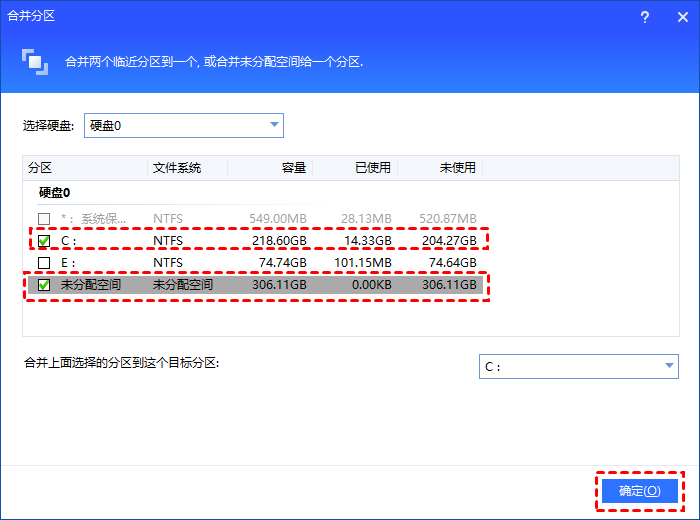
Task: Tick the E: partition checkbox
Action: coord(44,263)
